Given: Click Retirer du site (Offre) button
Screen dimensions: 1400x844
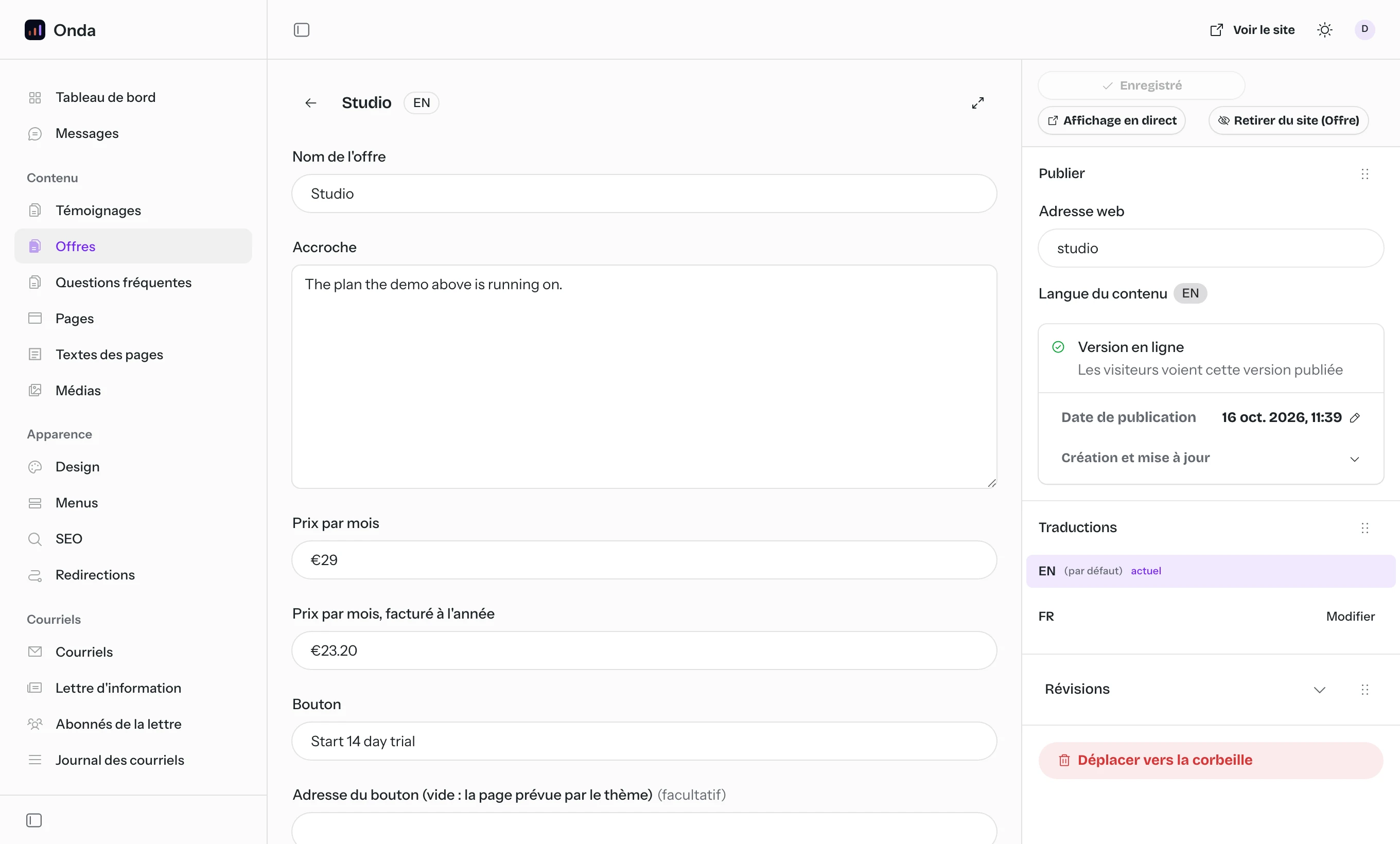Looking at the screenshot, I should pyautogui.click(x=1288, y=120).
